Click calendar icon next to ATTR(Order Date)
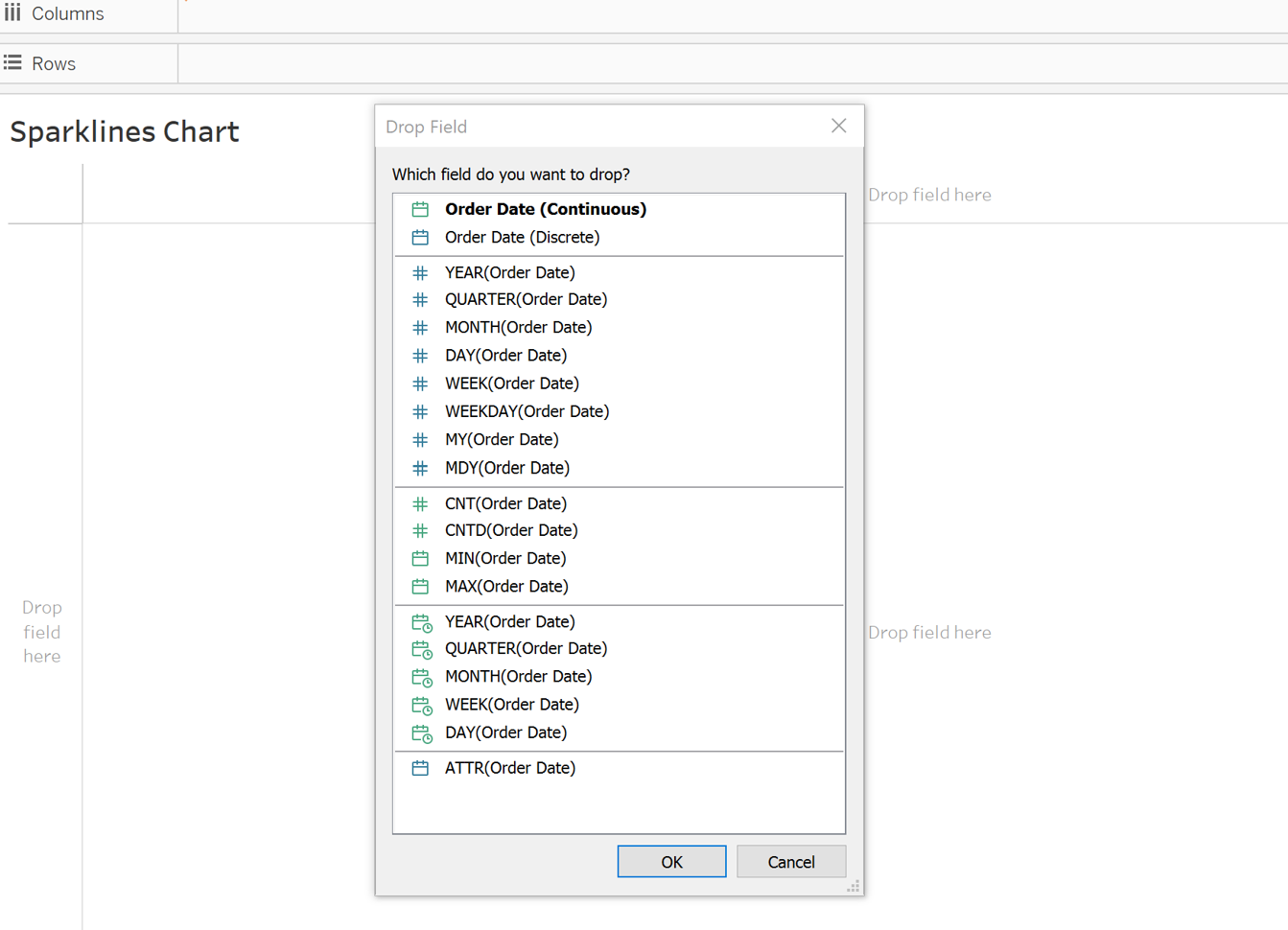Image resolution: width=1288 pixels, height=930 pixels. (420, 768)
